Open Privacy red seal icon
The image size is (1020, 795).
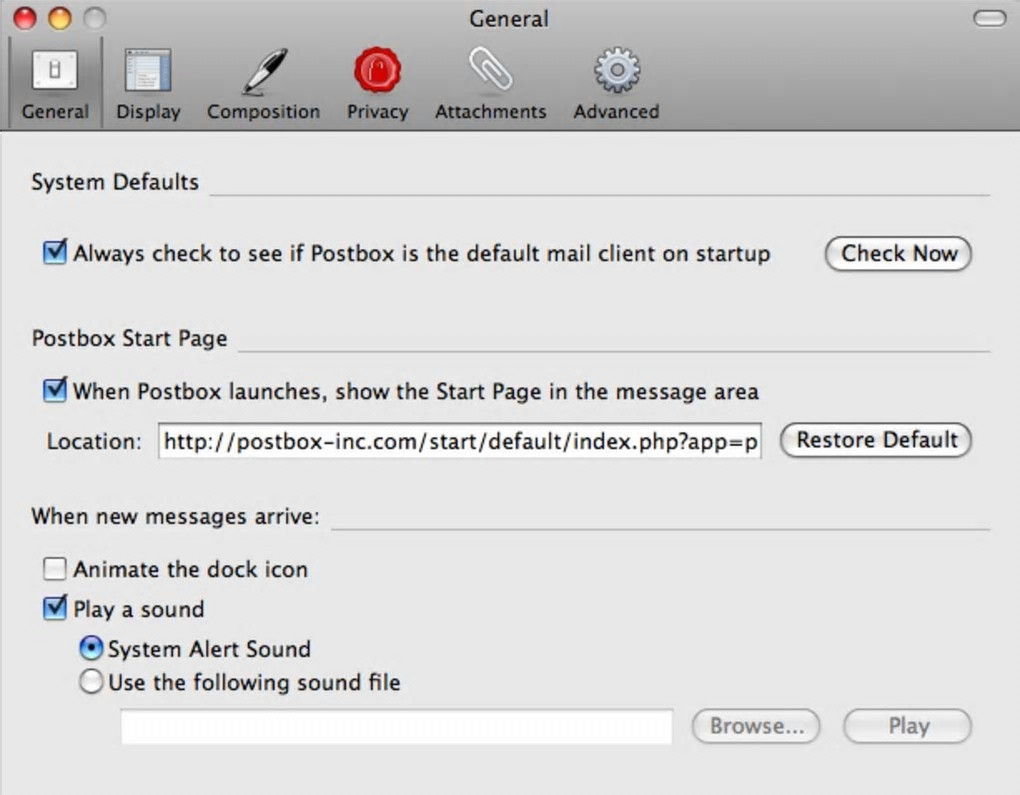pos(377,70)
